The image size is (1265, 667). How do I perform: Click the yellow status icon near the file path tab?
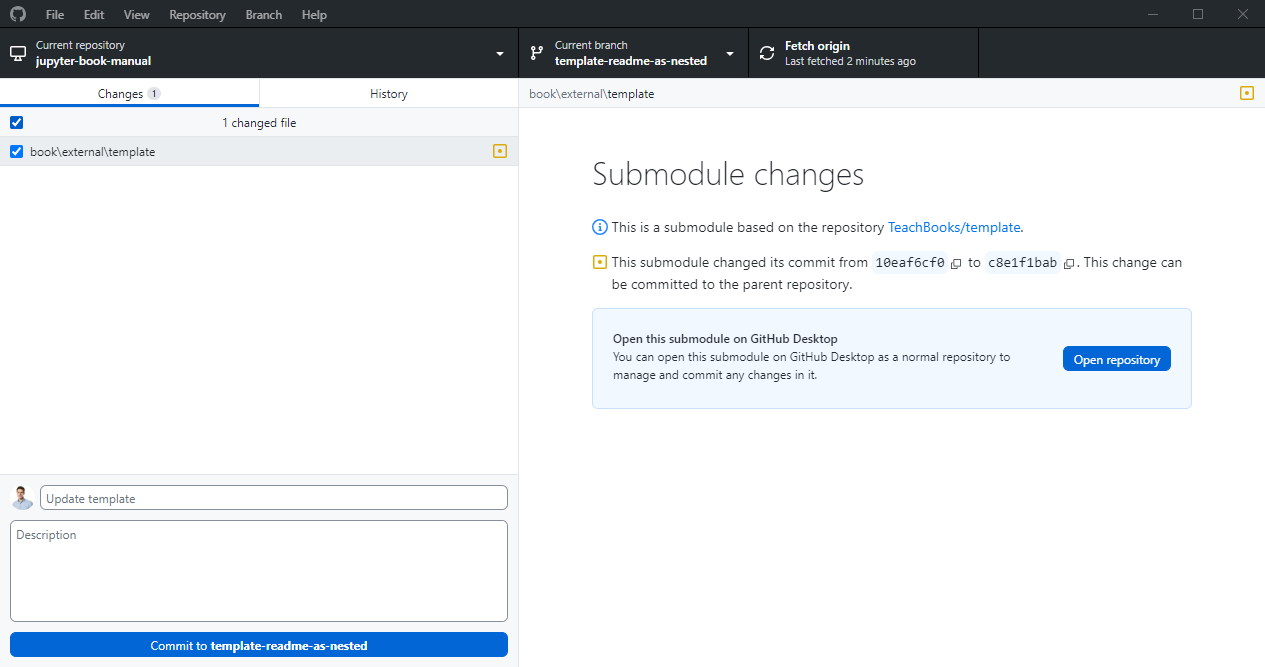click(1247, 93)
